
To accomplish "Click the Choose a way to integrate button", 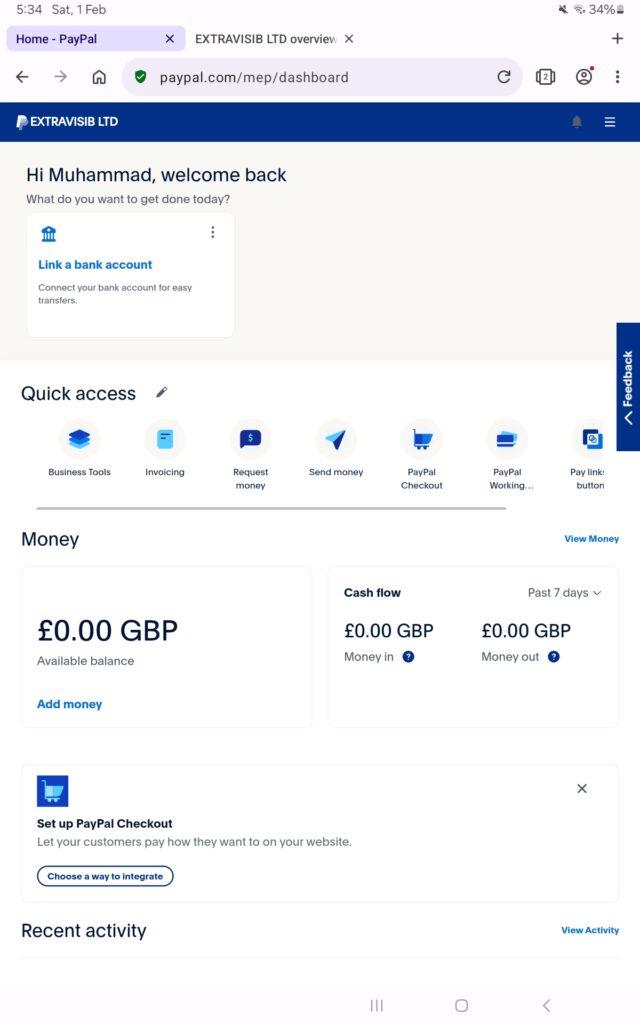I will [105, 876].
